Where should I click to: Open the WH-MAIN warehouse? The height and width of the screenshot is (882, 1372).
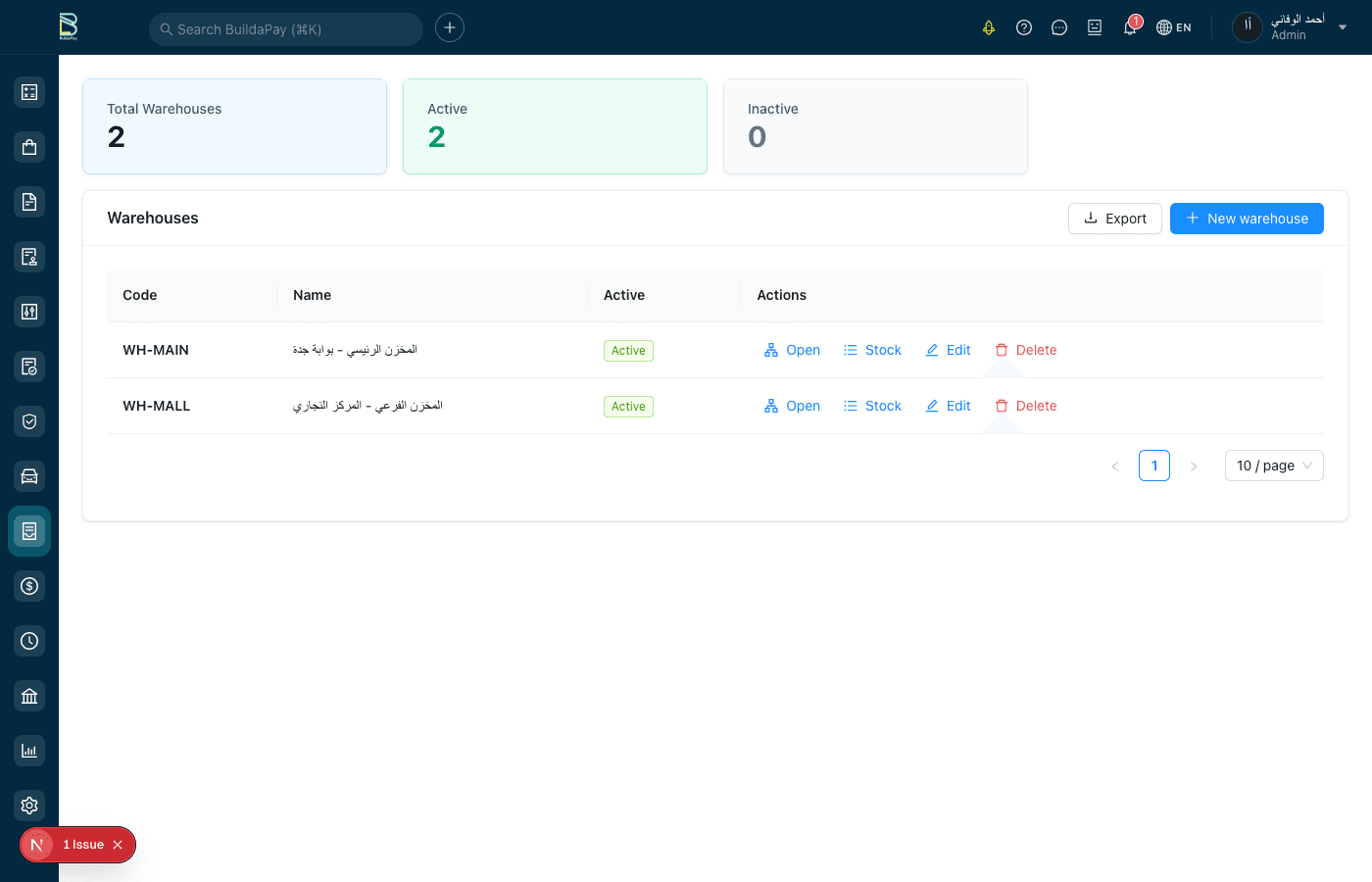click(792, 350)
